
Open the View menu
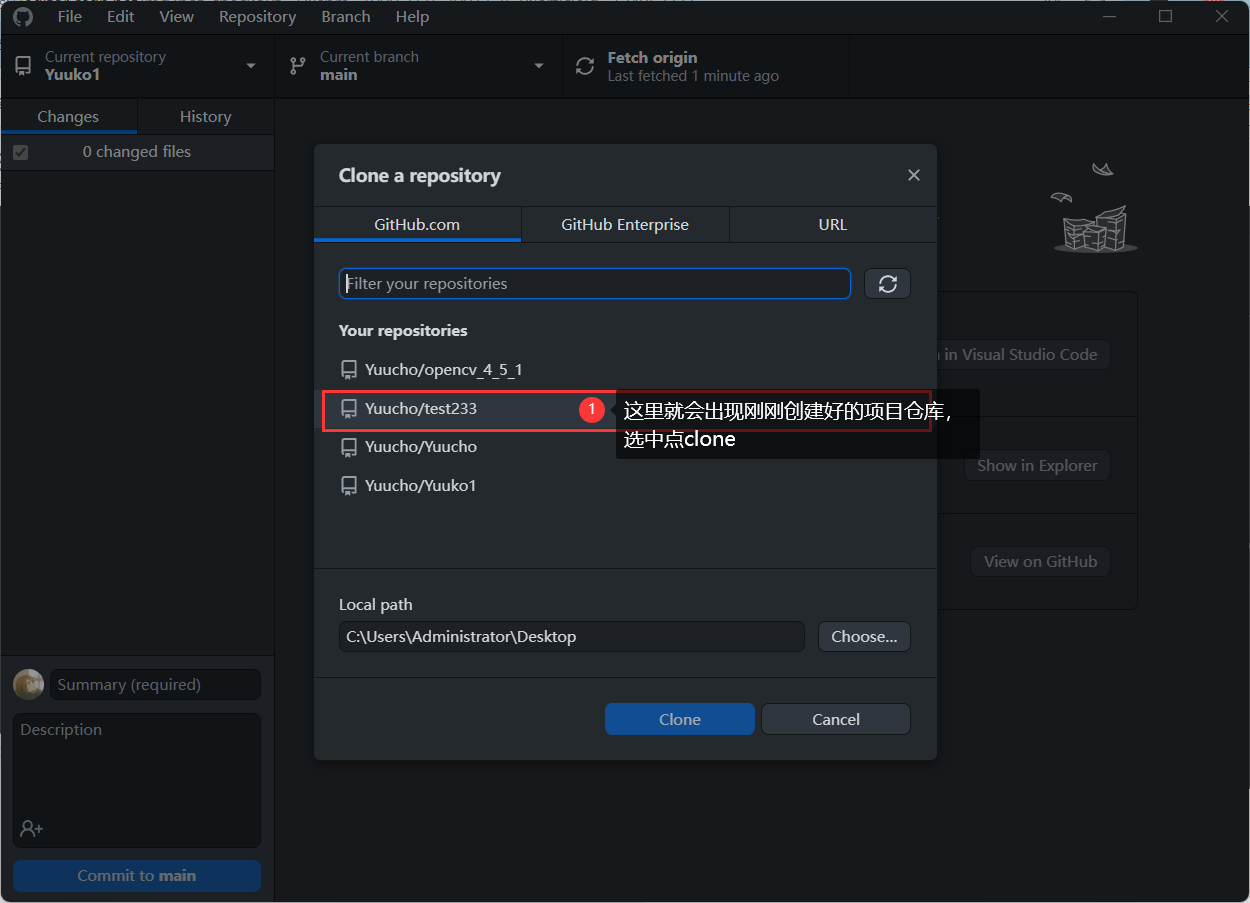[177, 16]
